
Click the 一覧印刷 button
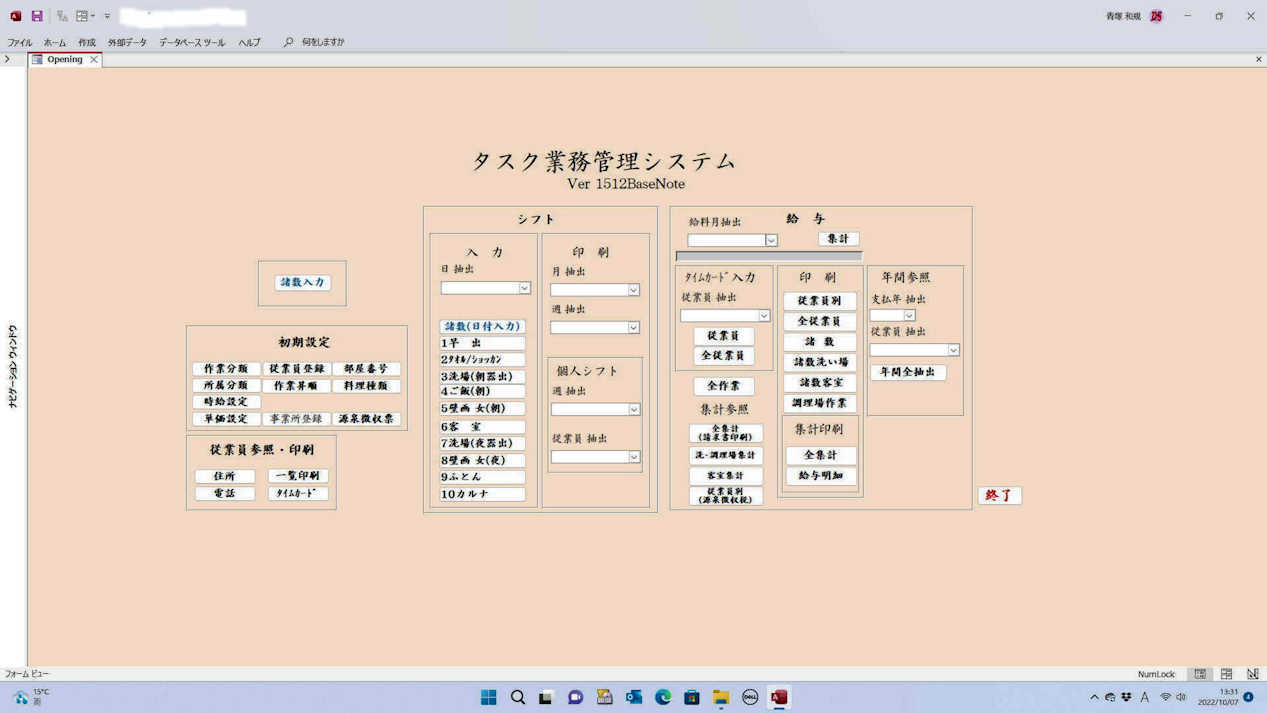tap(298, 477)
